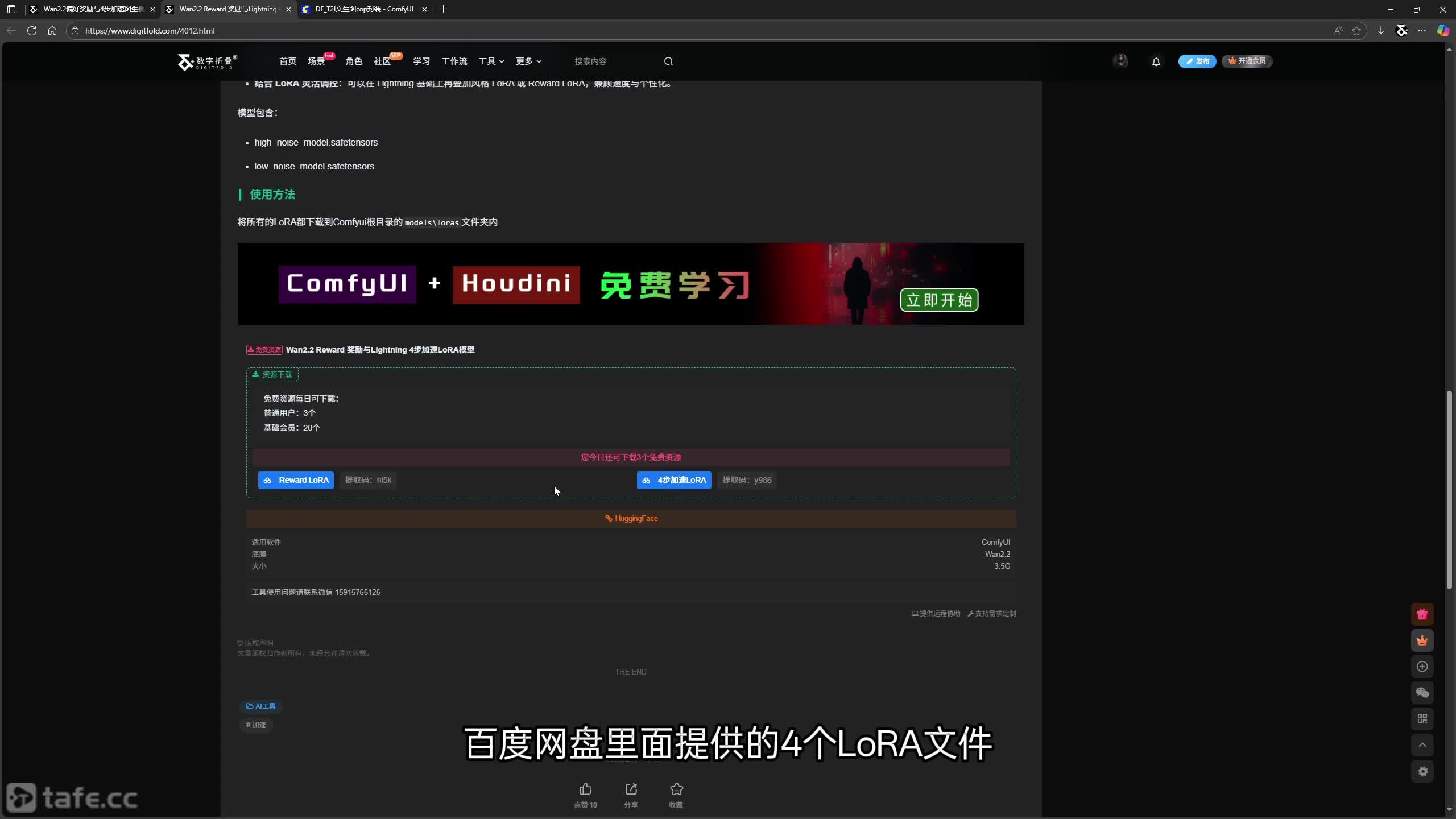Expand the 更多 dropdown menu
The width and height of the screenshot is (1456, 819).
click(528, 61)
